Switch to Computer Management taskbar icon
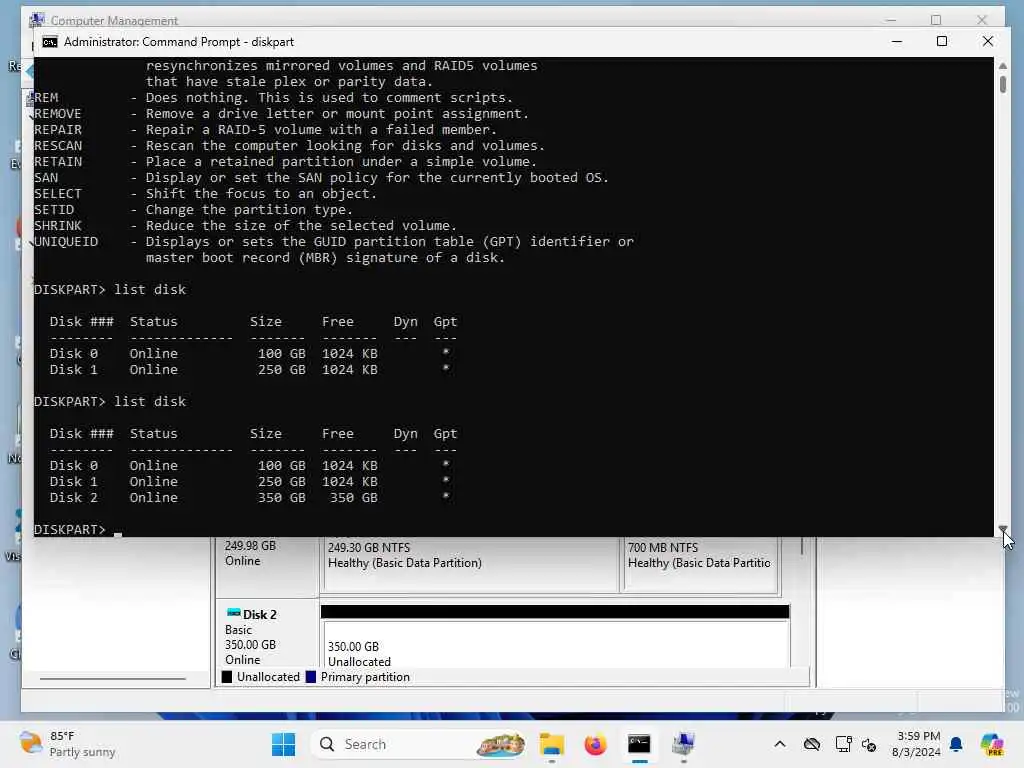 (x=683, y=744)
